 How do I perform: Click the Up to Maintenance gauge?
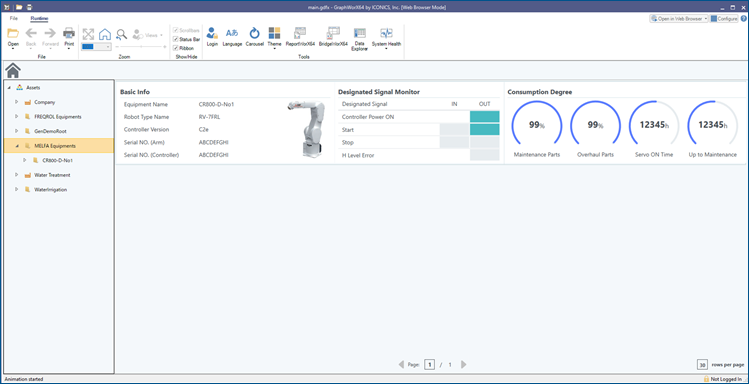[x=712, y=125]
